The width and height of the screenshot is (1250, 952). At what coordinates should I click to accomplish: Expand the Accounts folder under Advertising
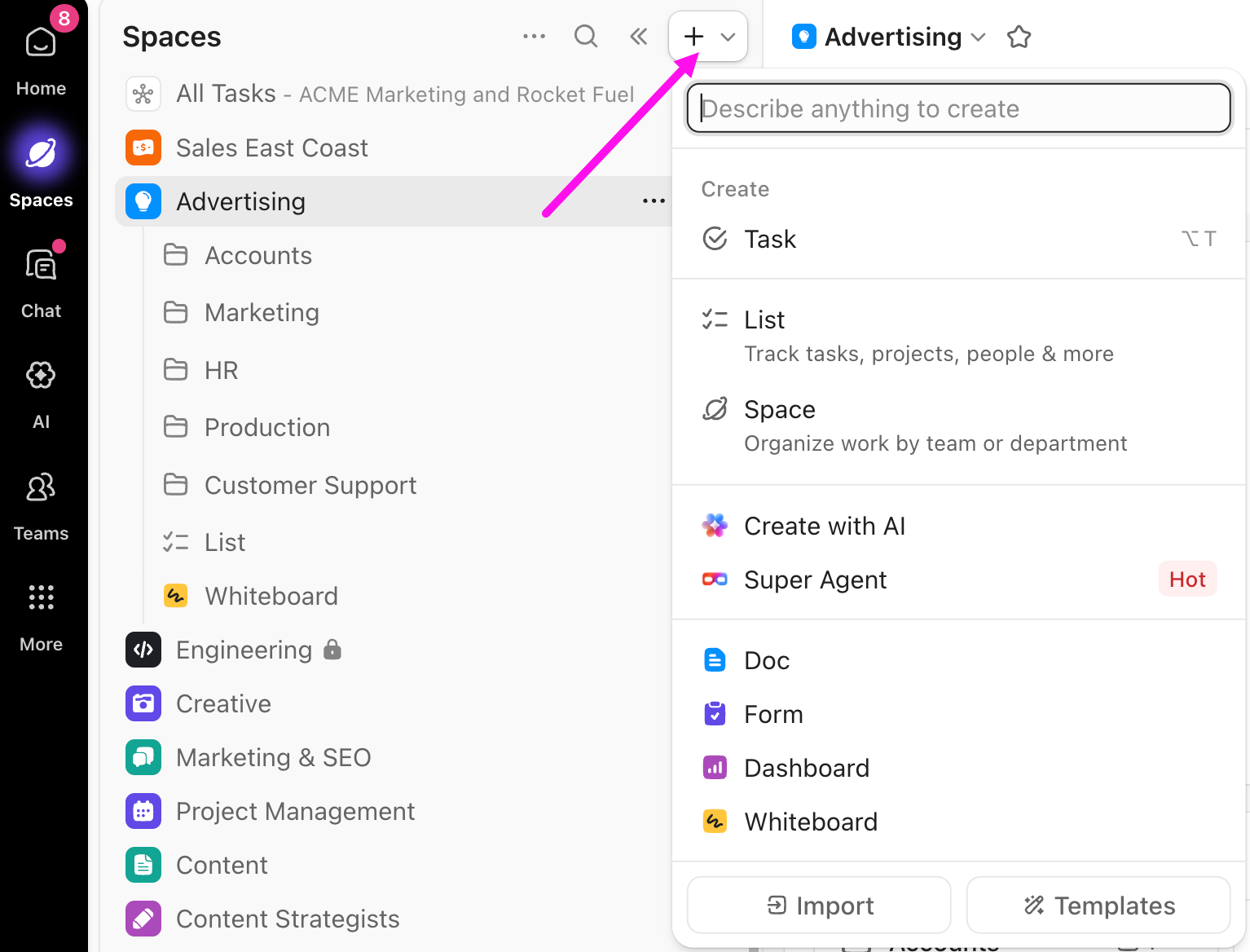coord(257,255)
